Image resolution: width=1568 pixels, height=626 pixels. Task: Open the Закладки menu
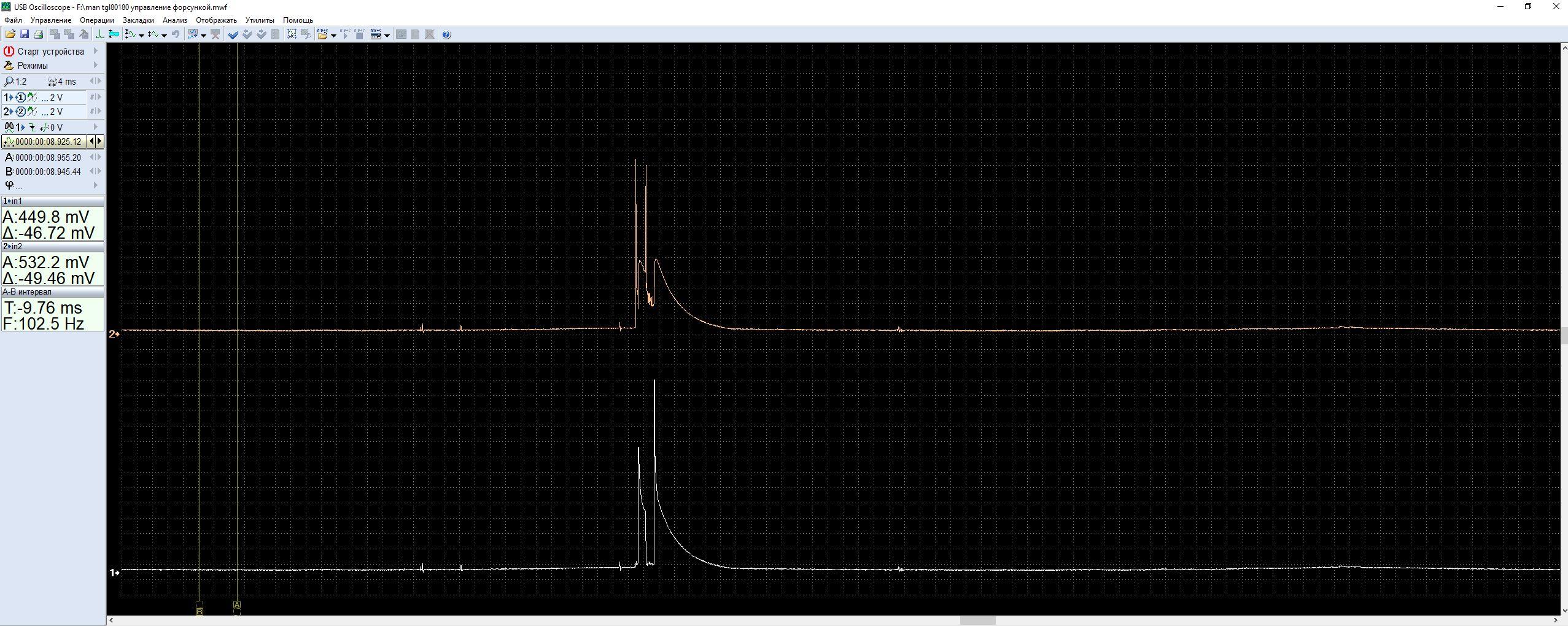[x=138, y=20]
